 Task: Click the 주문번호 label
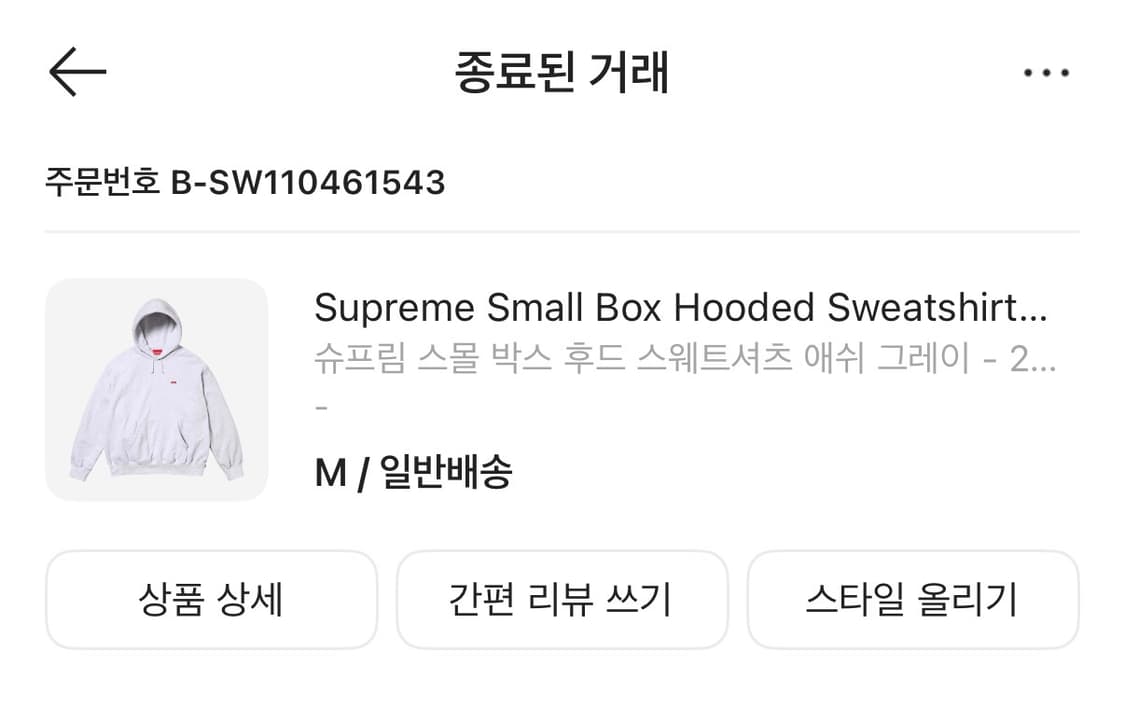pyautogui.click(x=102, y=183)
